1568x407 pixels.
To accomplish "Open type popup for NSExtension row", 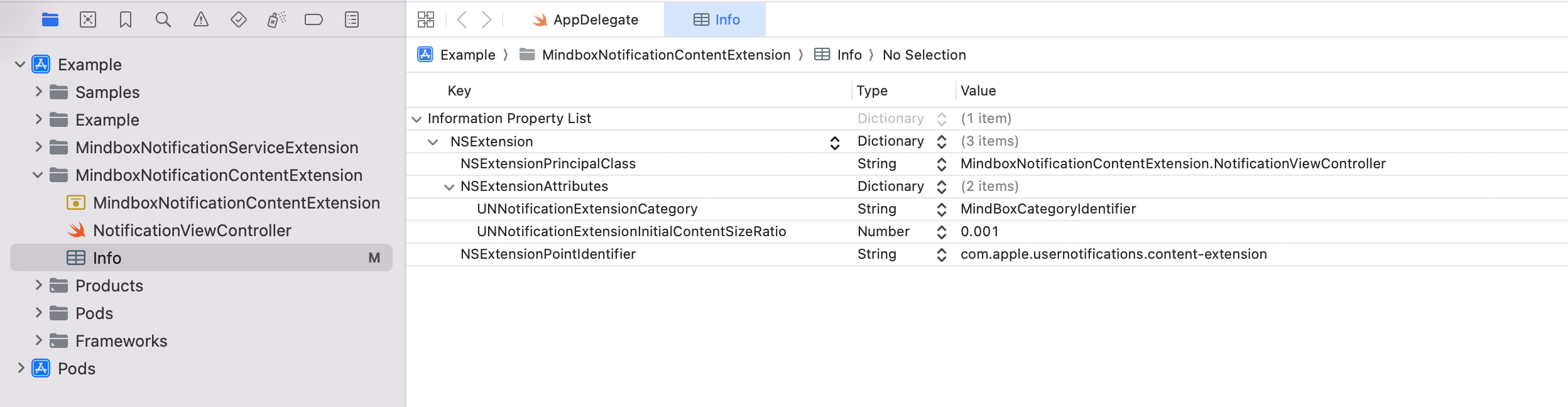I will coord(942,142).
